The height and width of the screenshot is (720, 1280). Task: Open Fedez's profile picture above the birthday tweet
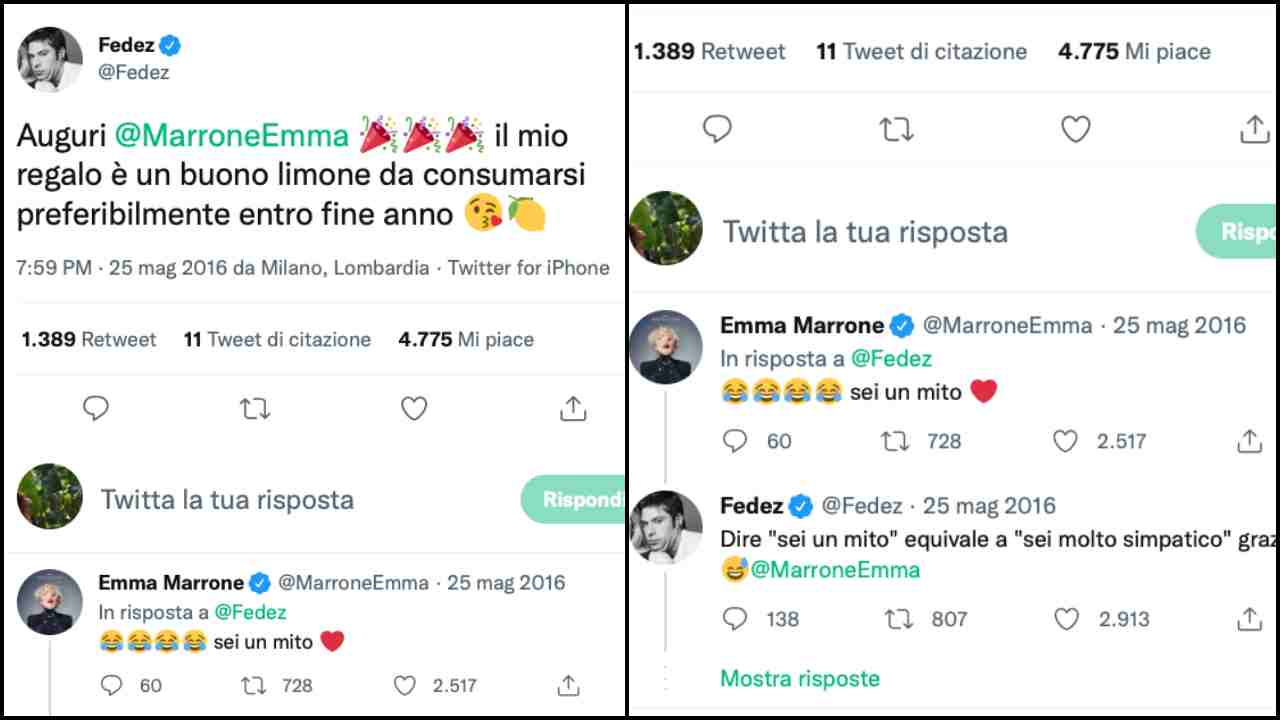(x=50, y=59)
